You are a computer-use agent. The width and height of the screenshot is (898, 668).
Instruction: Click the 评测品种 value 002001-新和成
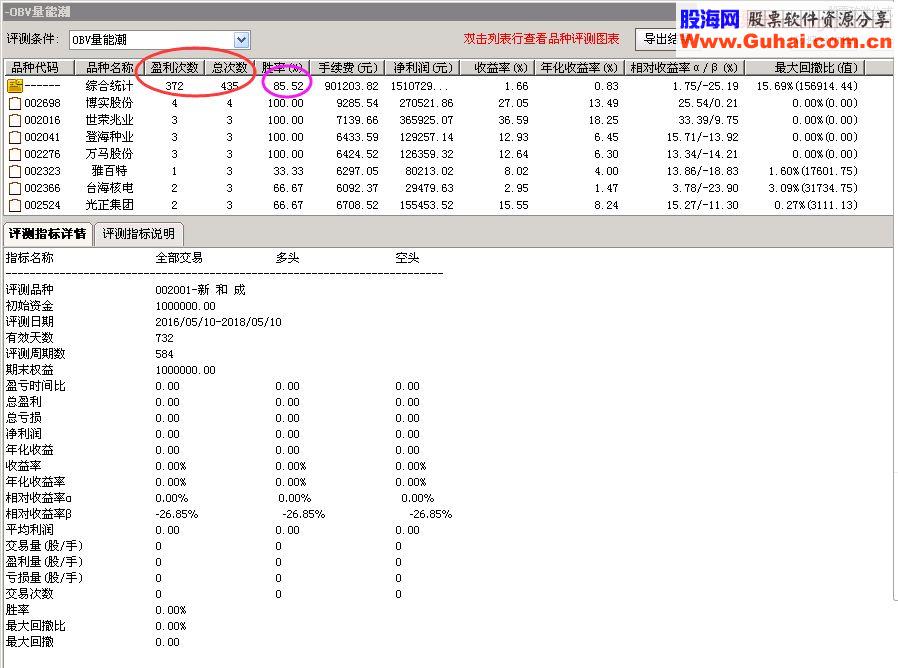pyautogui.click(x=200, y=290)
